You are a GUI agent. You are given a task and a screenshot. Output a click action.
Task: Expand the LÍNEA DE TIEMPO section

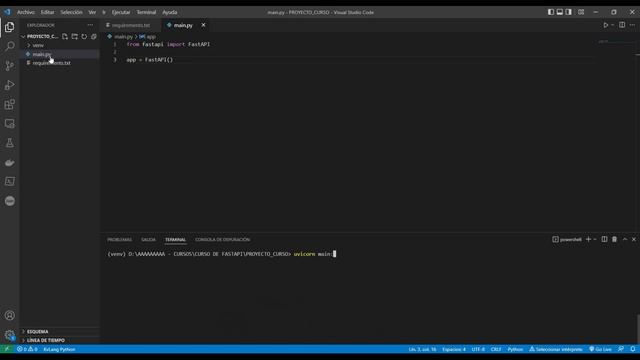46,340
